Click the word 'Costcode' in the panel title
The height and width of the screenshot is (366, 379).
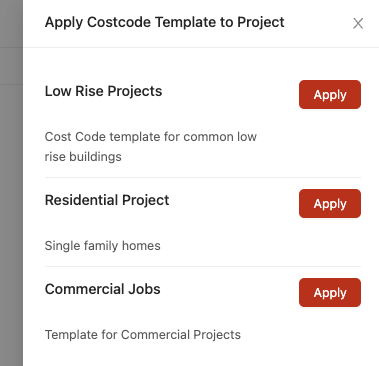[119, 22]
